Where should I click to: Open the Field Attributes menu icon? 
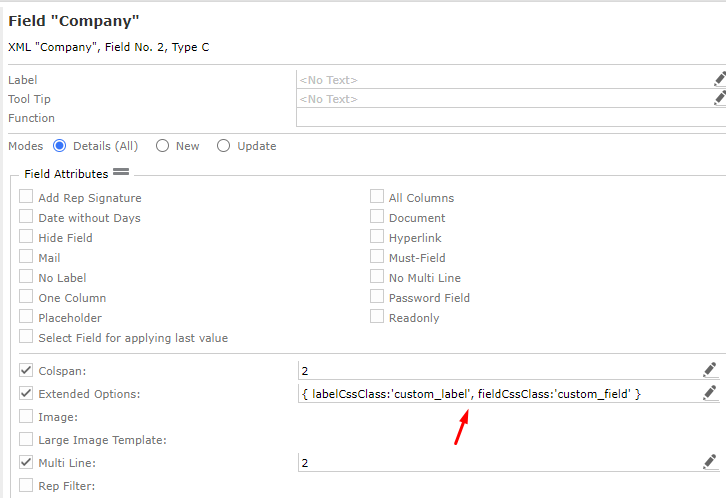121,173
